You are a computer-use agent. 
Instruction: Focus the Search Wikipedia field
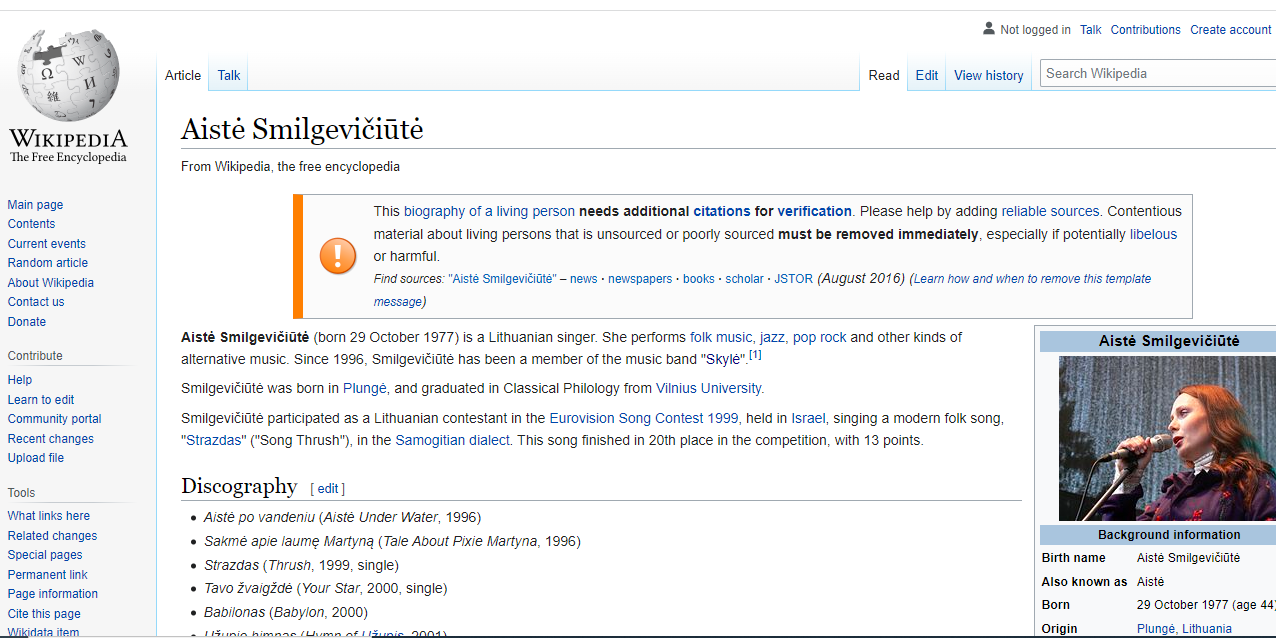(x=1156, y=73)
